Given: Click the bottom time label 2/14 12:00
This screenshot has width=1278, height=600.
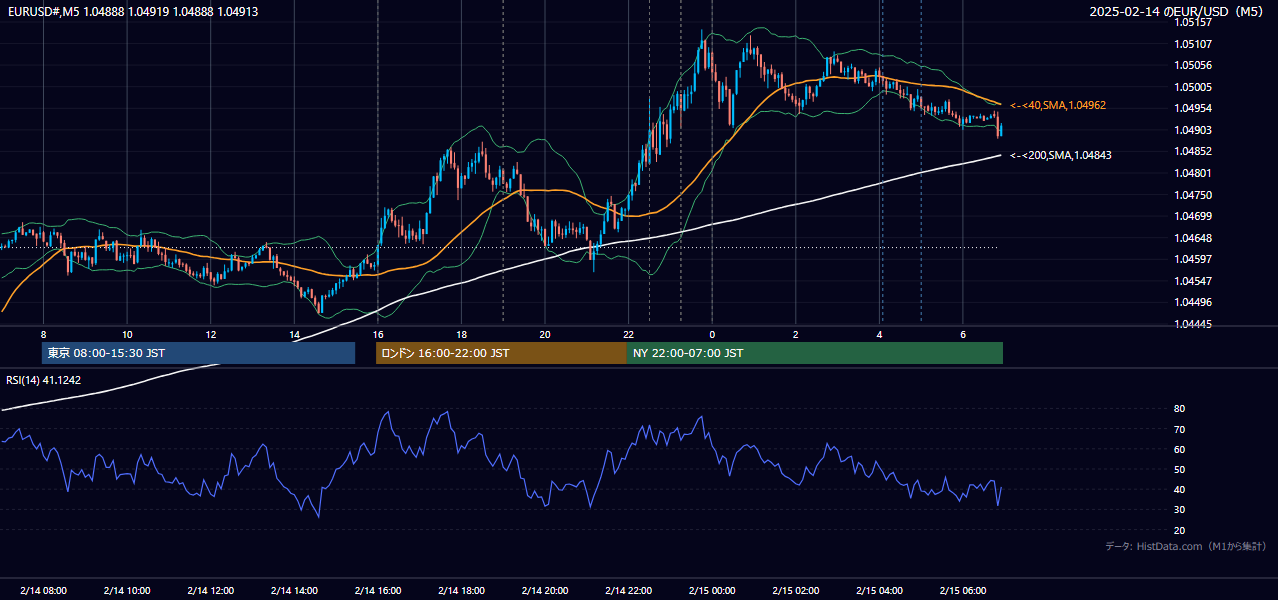Looking at the screenshot, I should pyautogui.click(x=211, y=590).
